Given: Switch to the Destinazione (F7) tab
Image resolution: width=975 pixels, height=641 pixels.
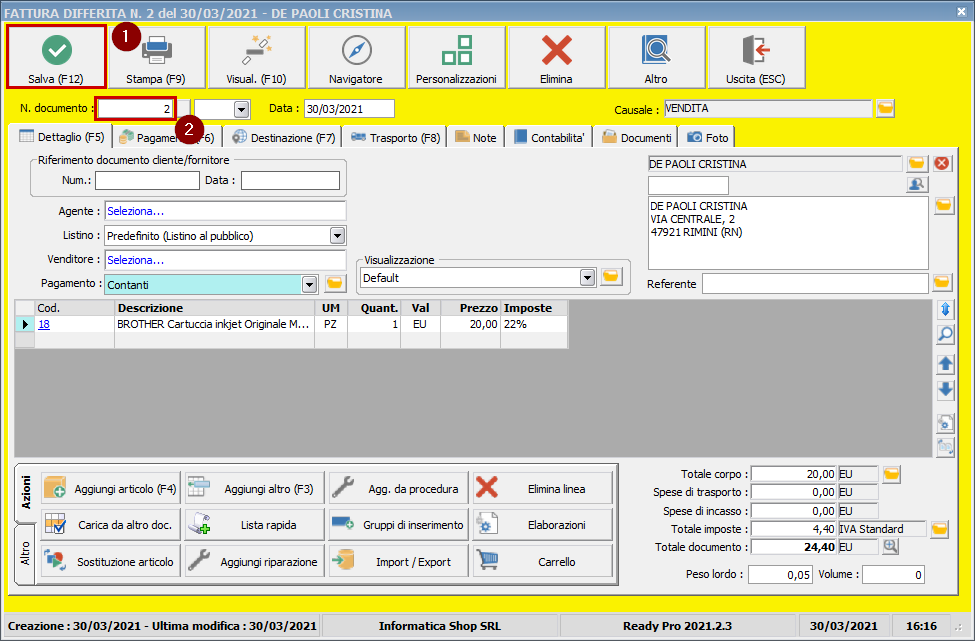Looking at the screenshot, I should [284, 137].
